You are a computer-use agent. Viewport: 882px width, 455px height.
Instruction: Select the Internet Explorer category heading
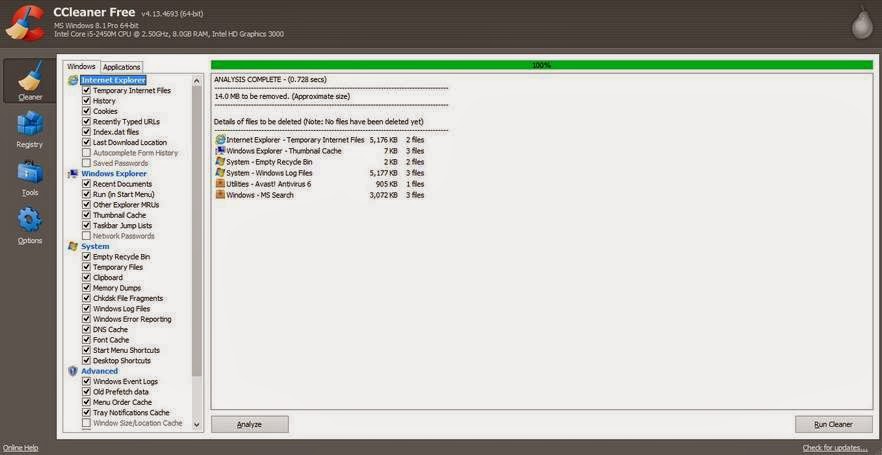(x=113, y=80)
